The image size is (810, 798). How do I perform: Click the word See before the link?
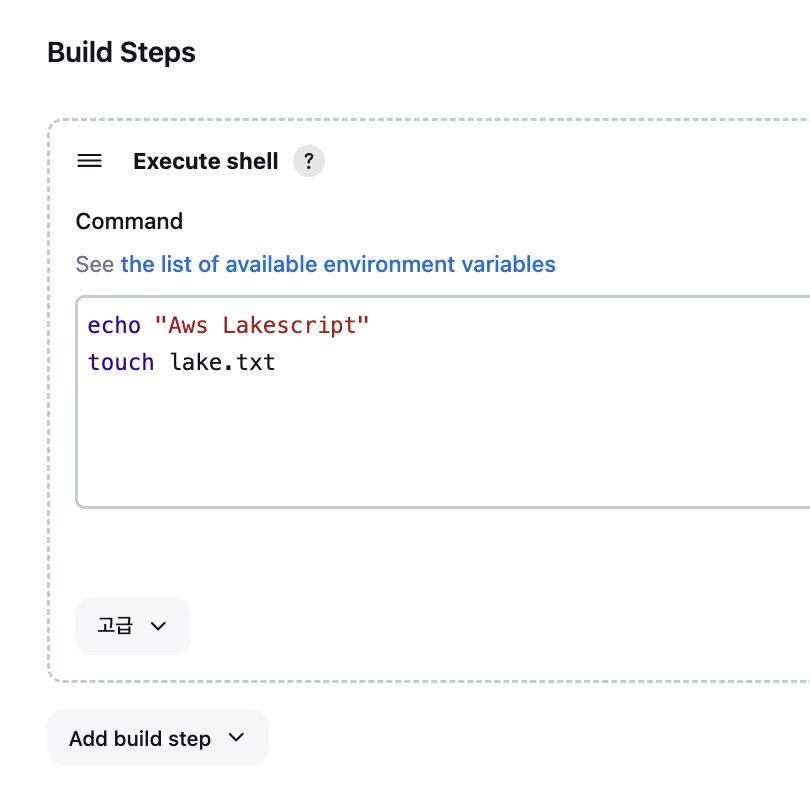(x=95, y=265)
